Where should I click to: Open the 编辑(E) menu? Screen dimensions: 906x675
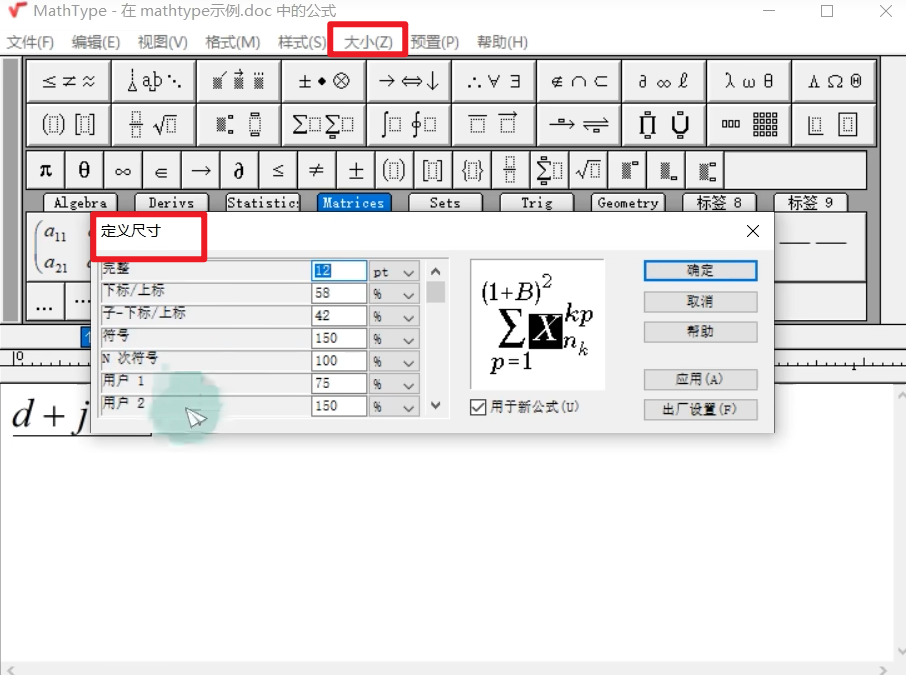pyautogui.click(x=96, y=42)
